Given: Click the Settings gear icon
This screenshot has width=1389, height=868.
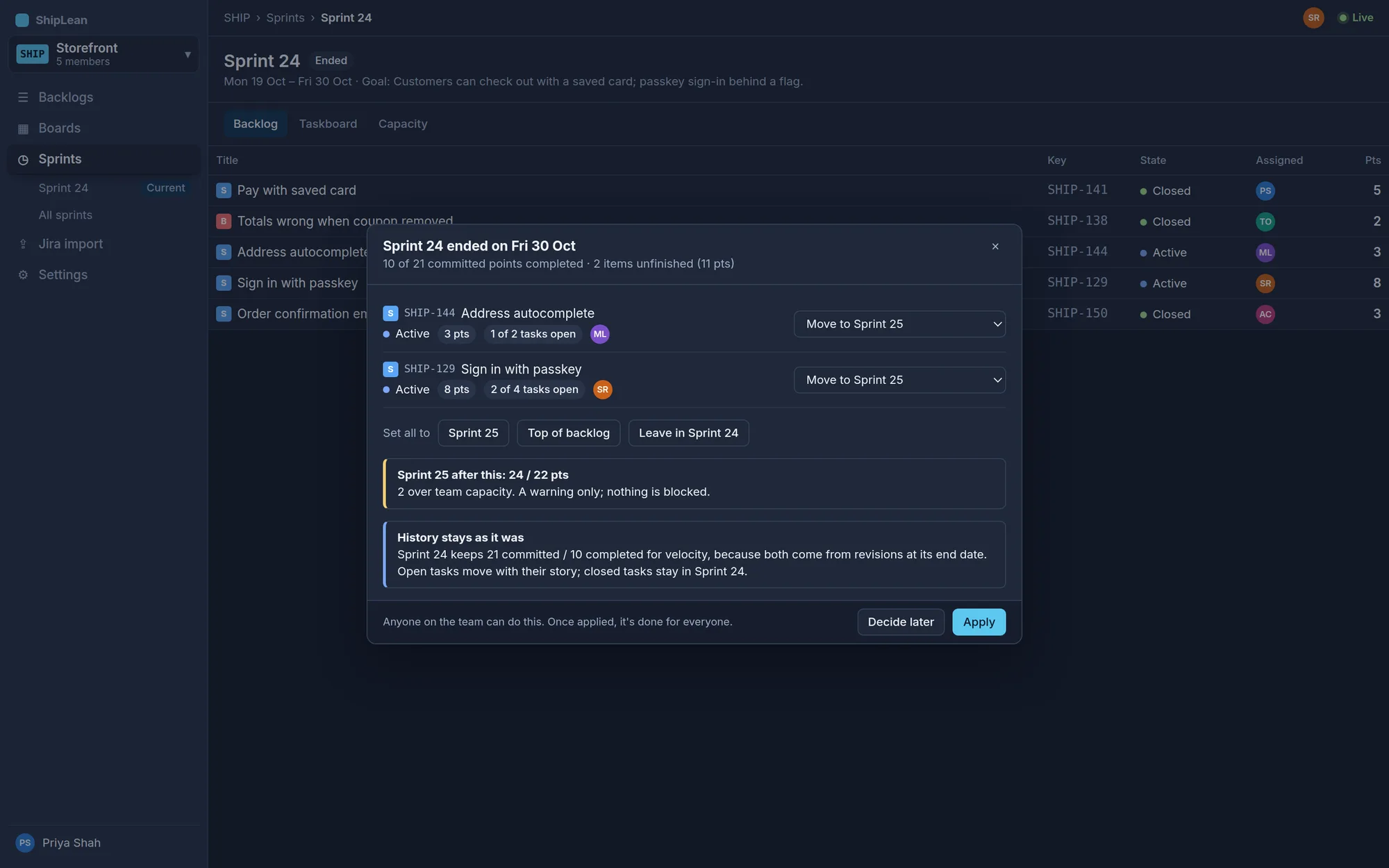Looking at the screenshot, I should 23,275.
